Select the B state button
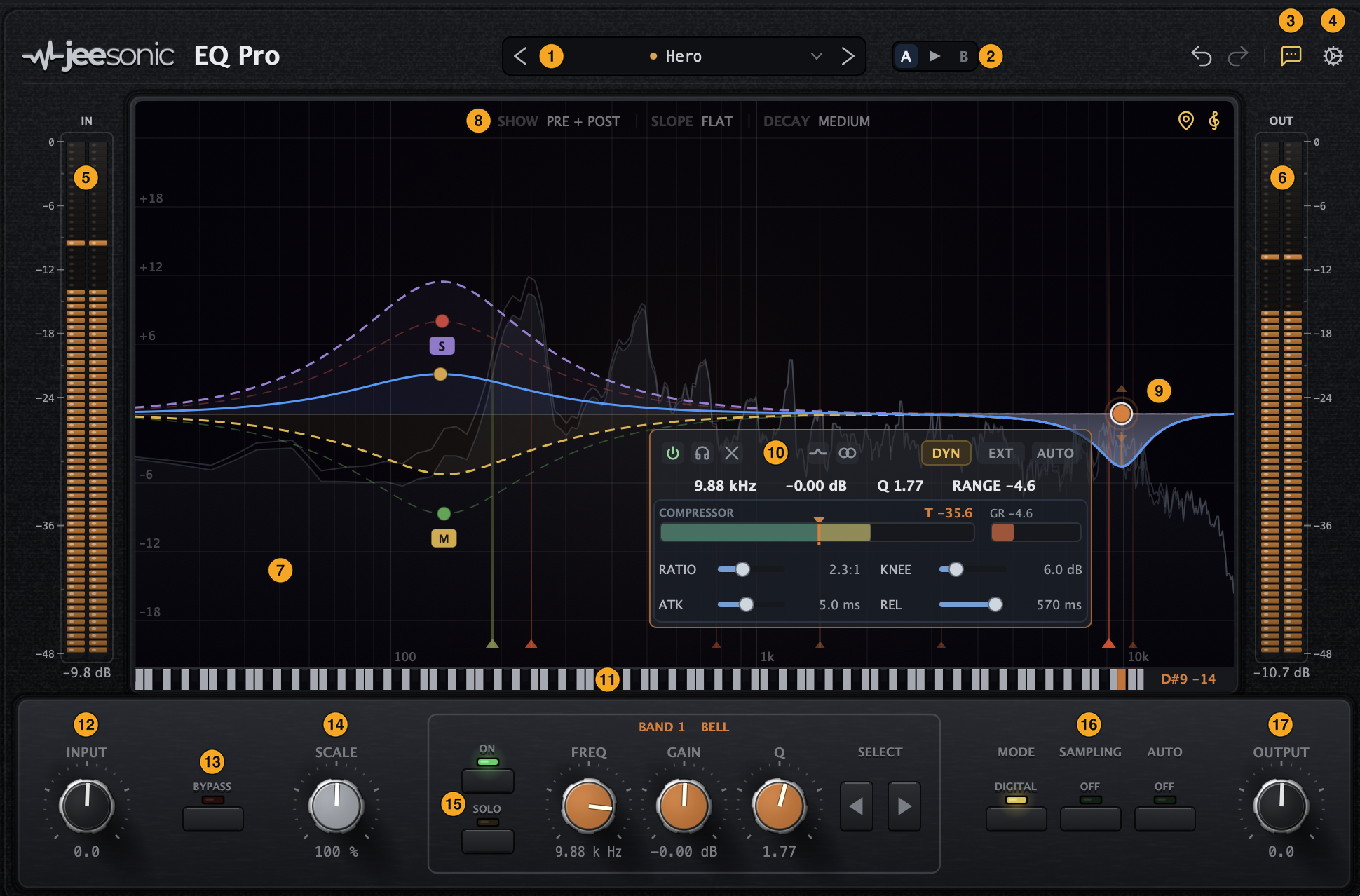The height and width of the screenshot is (896, 1360). tap(964, 56)
